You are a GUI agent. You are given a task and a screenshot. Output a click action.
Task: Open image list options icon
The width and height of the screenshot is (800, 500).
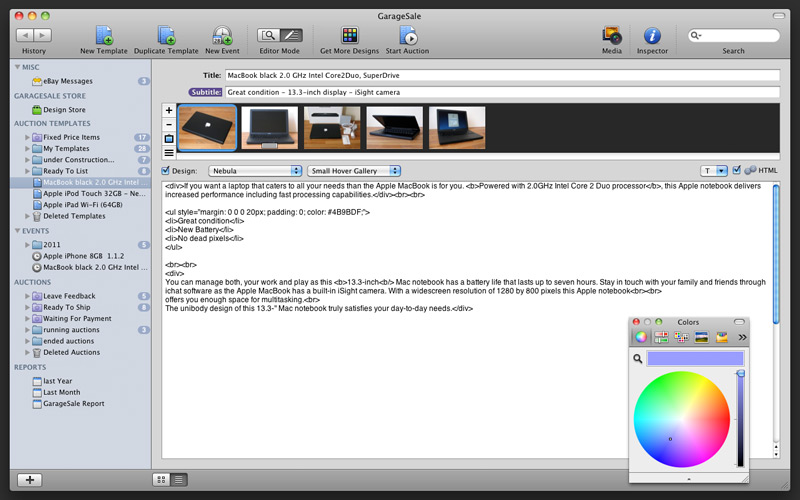point(169,153)
